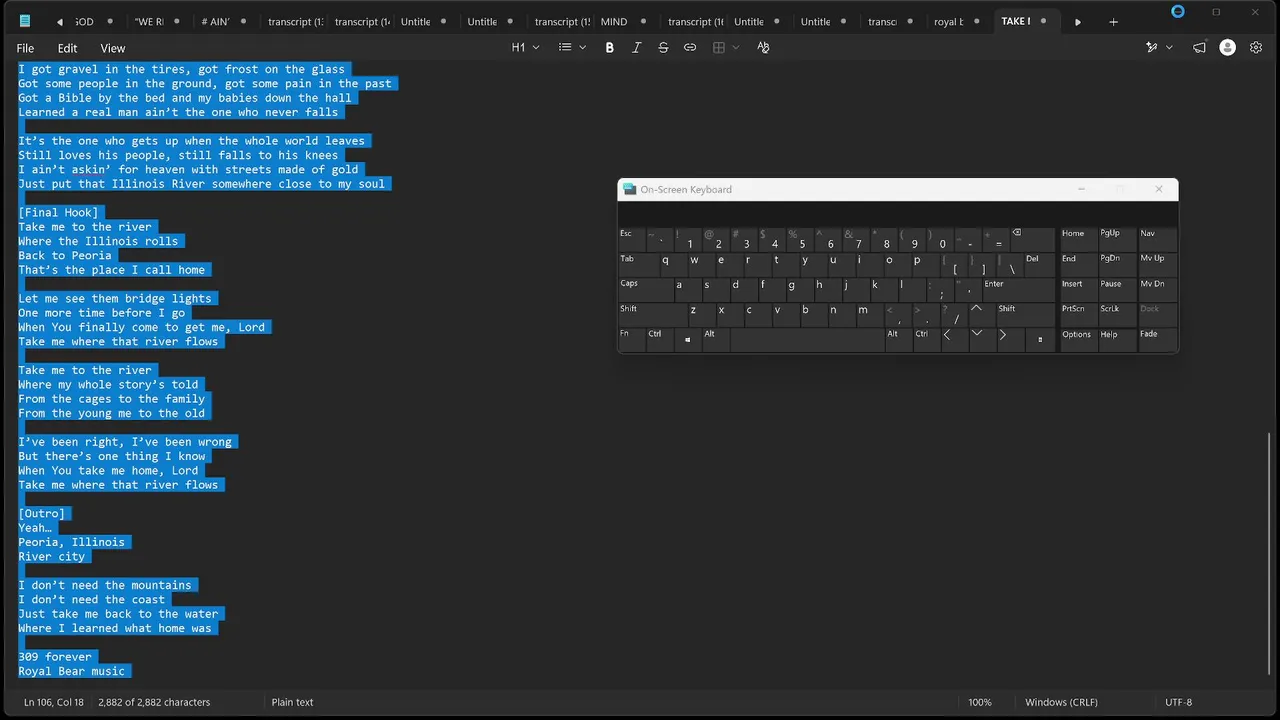The image size is (1280, 720).
Task: Open the File menu
Action: tap(25, 48)
